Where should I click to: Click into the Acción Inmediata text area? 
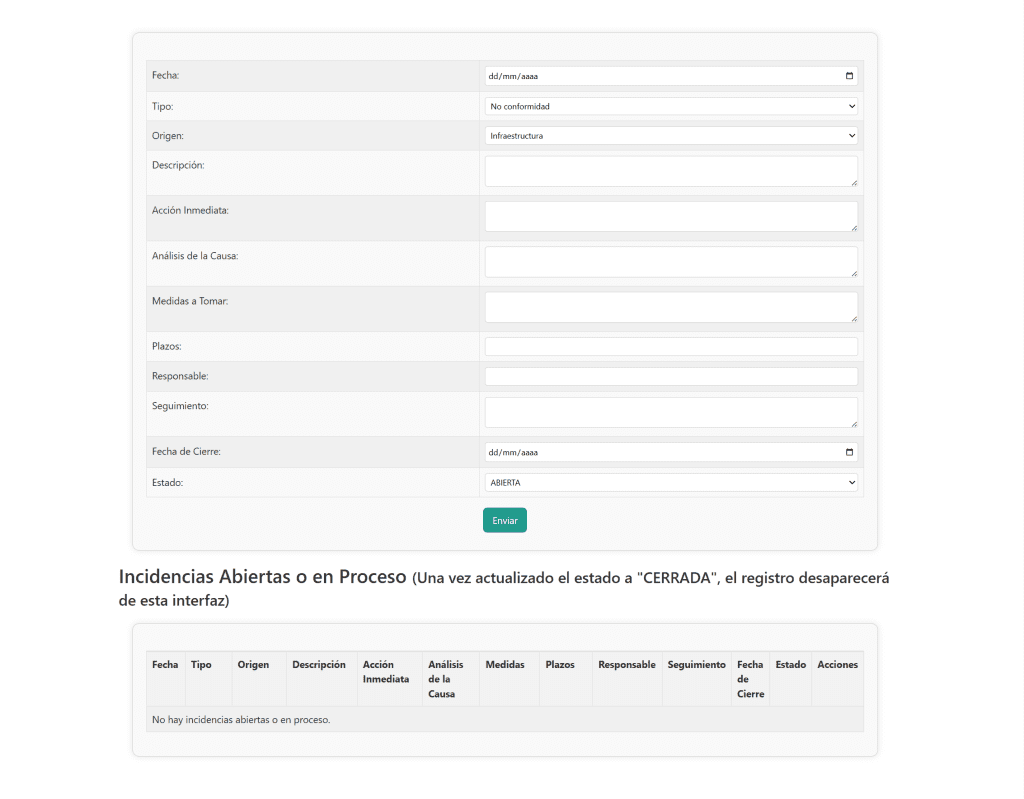tap(670, 216)
